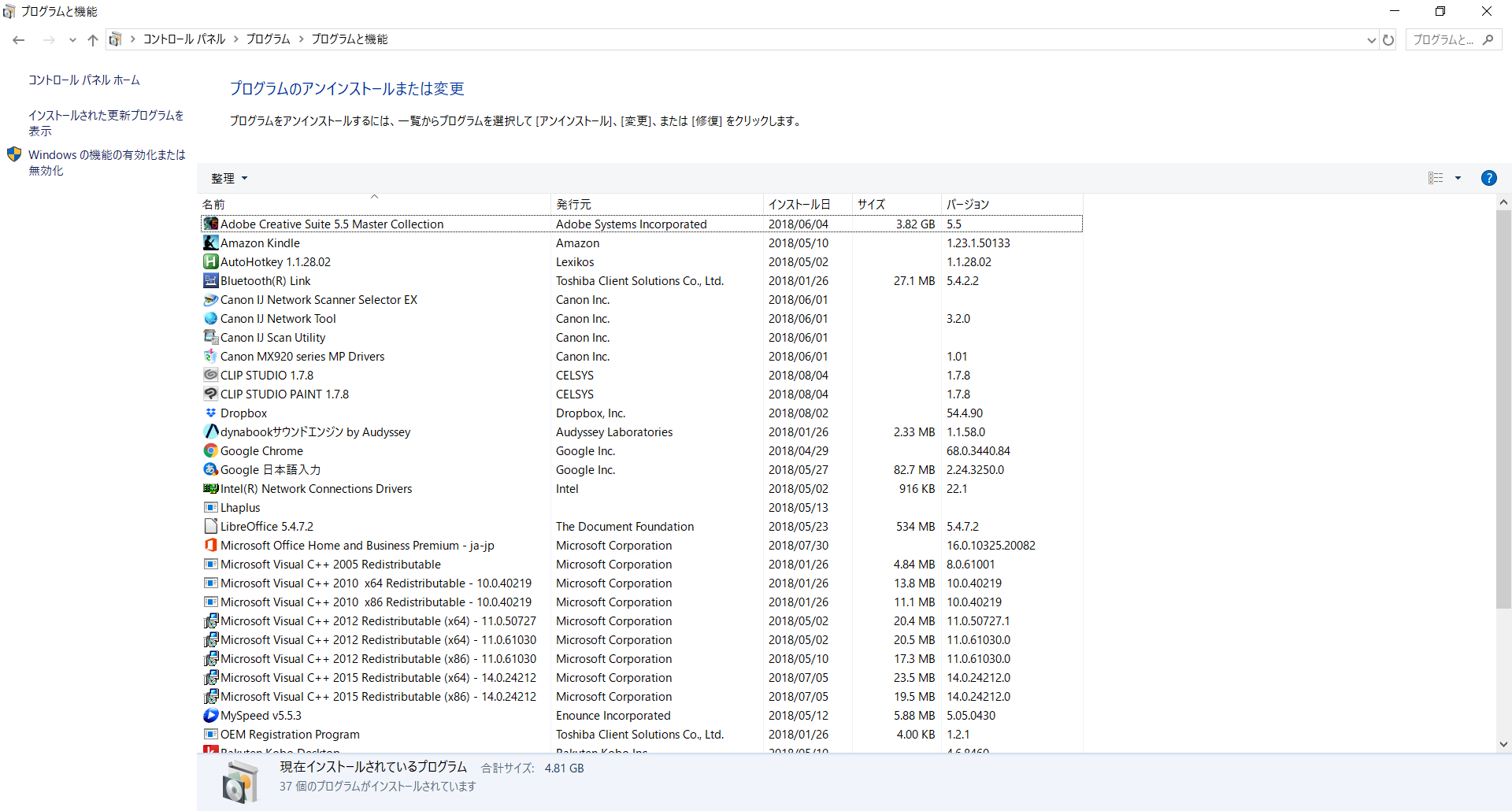1512x811 pixels.
Task: Click the Dropbox icon in list
Action: tap(210, 413)
